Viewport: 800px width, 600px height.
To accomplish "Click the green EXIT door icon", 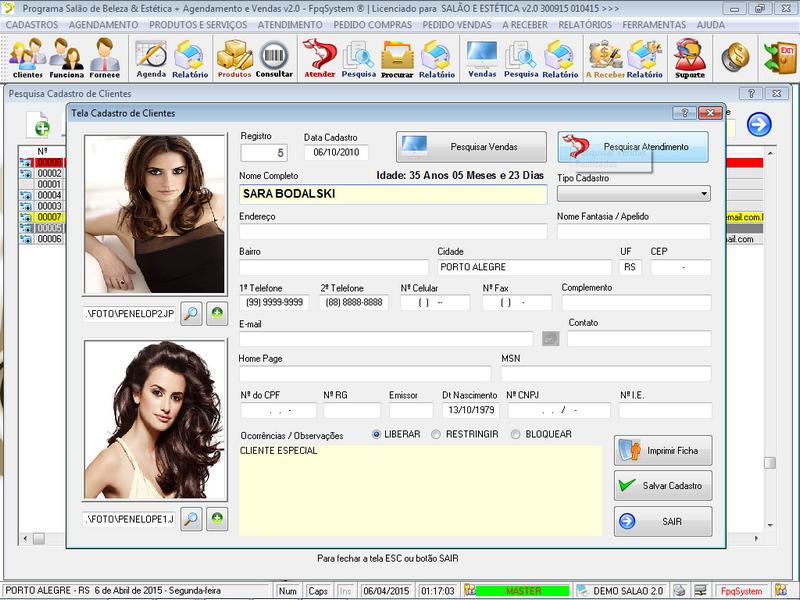I will (780, 58).
